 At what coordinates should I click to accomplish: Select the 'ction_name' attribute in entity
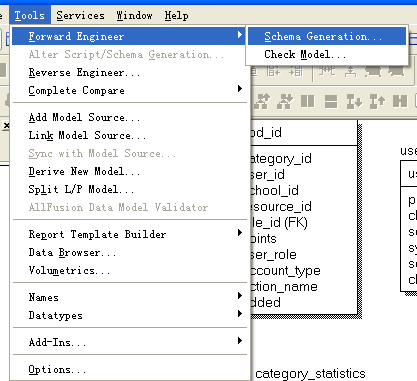tap(284, 287)
